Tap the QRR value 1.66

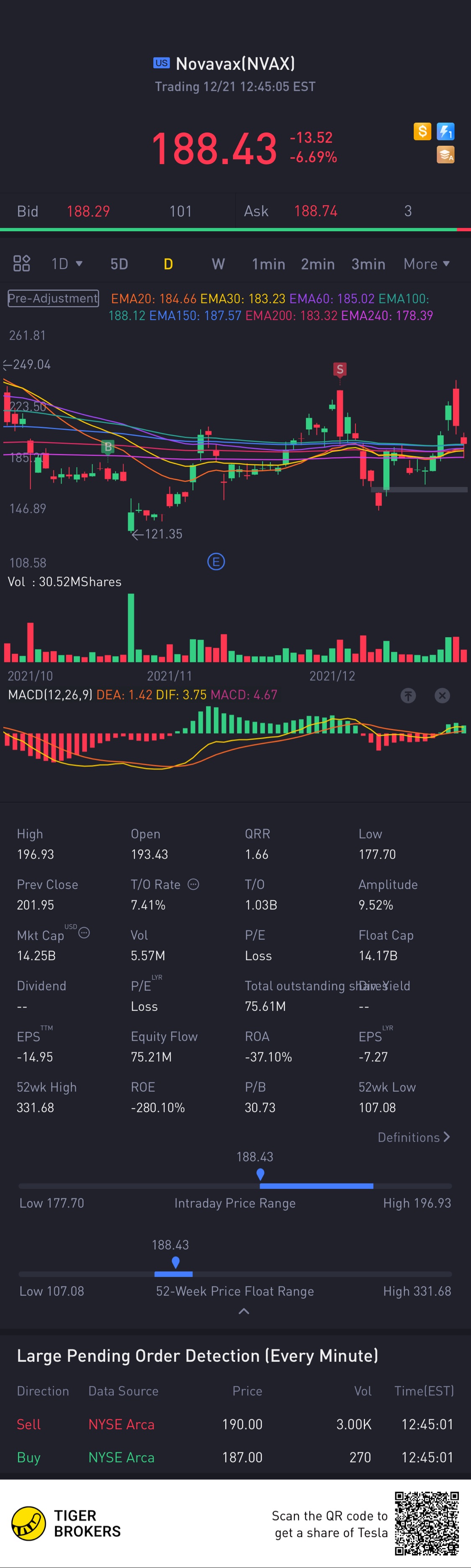(x=257, y=855)
